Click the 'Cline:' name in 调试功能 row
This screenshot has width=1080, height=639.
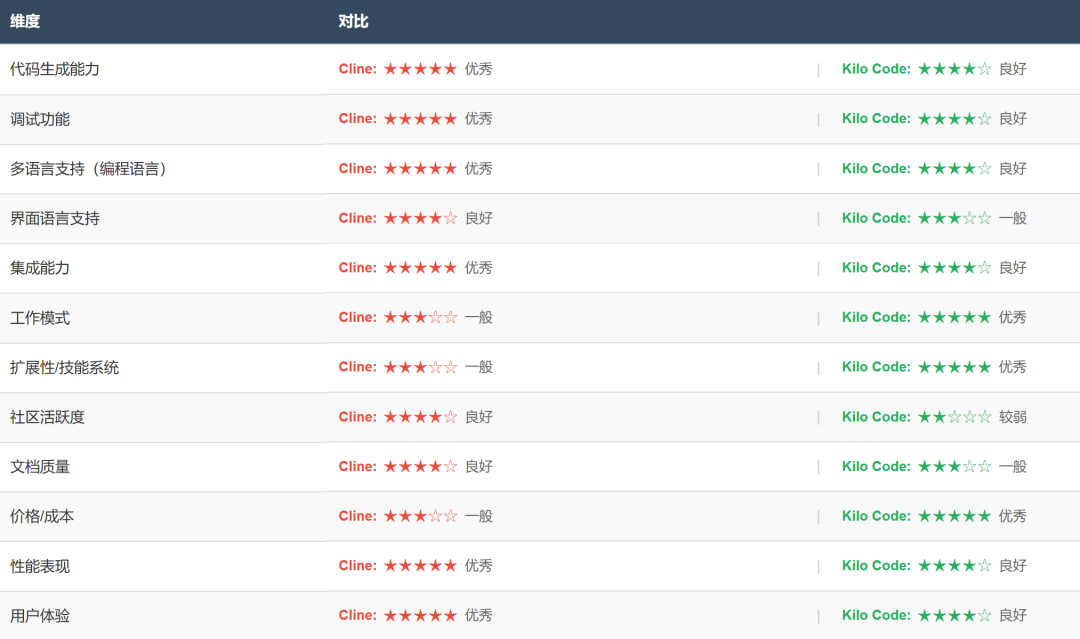coord(357,118)
